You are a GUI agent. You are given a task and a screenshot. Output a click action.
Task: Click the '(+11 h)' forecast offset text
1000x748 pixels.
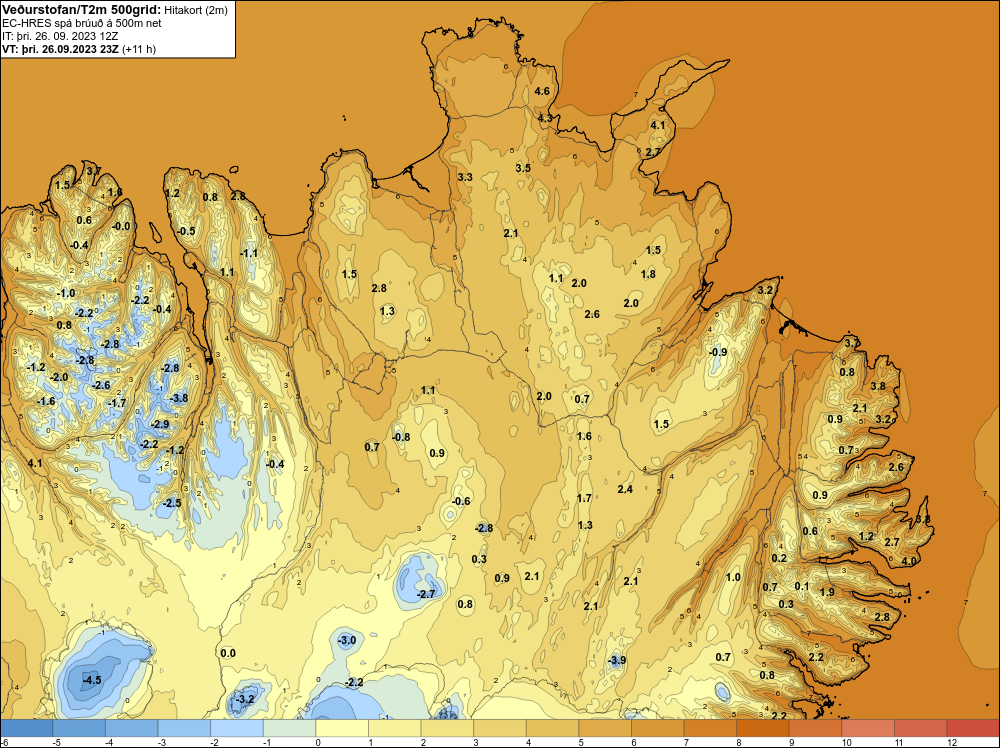(139, 48)
